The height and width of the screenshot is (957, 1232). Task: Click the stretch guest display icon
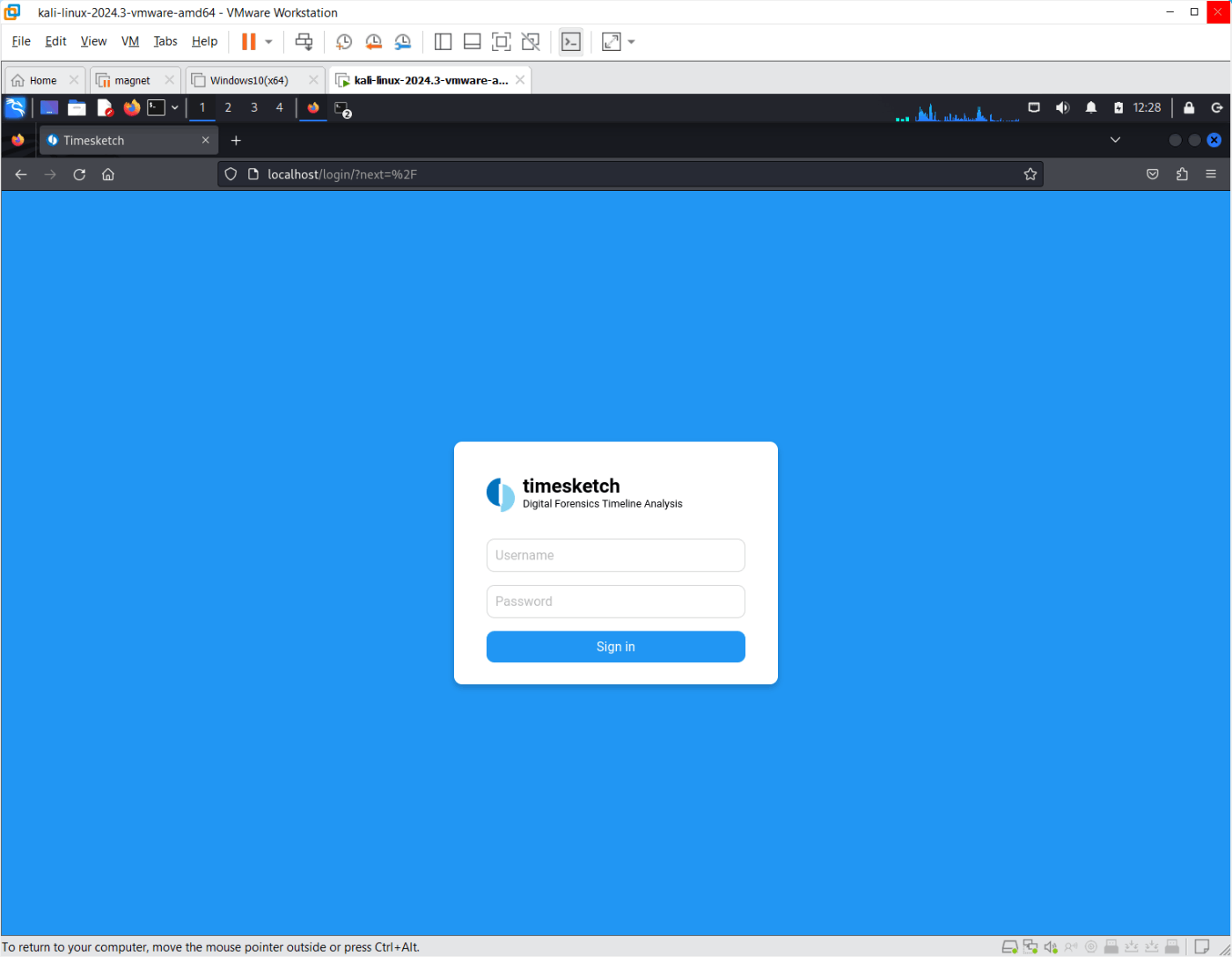tap(612, 41)
